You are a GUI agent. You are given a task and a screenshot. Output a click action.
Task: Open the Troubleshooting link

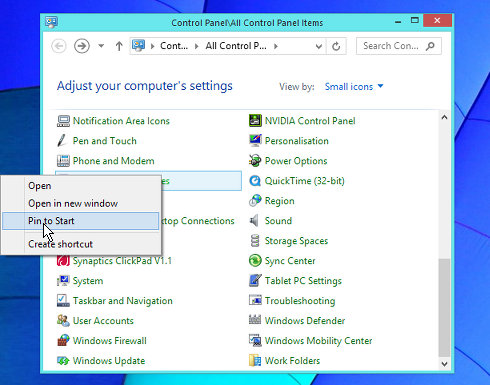pyautogui.click(x=300, y=301)
